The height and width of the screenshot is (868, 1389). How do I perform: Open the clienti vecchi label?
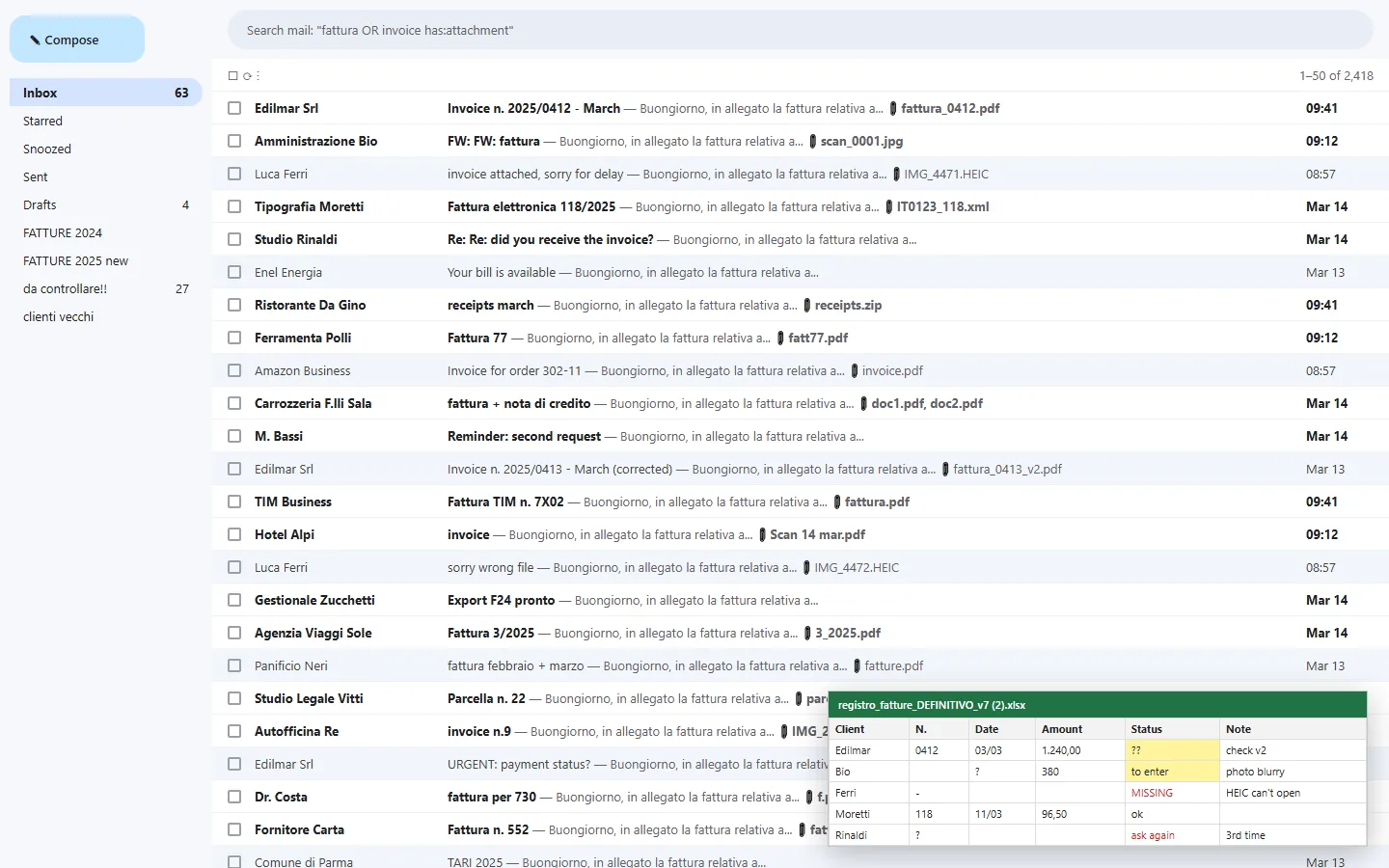(x=106, y=316)
